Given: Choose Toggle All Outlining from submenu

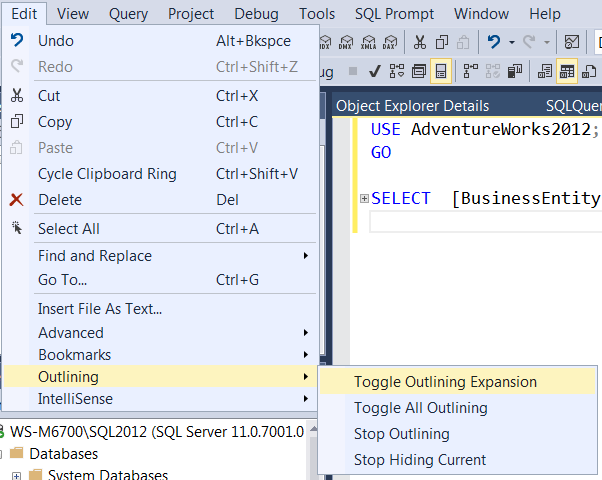Looking at the screenshot, I should point(420,408).
